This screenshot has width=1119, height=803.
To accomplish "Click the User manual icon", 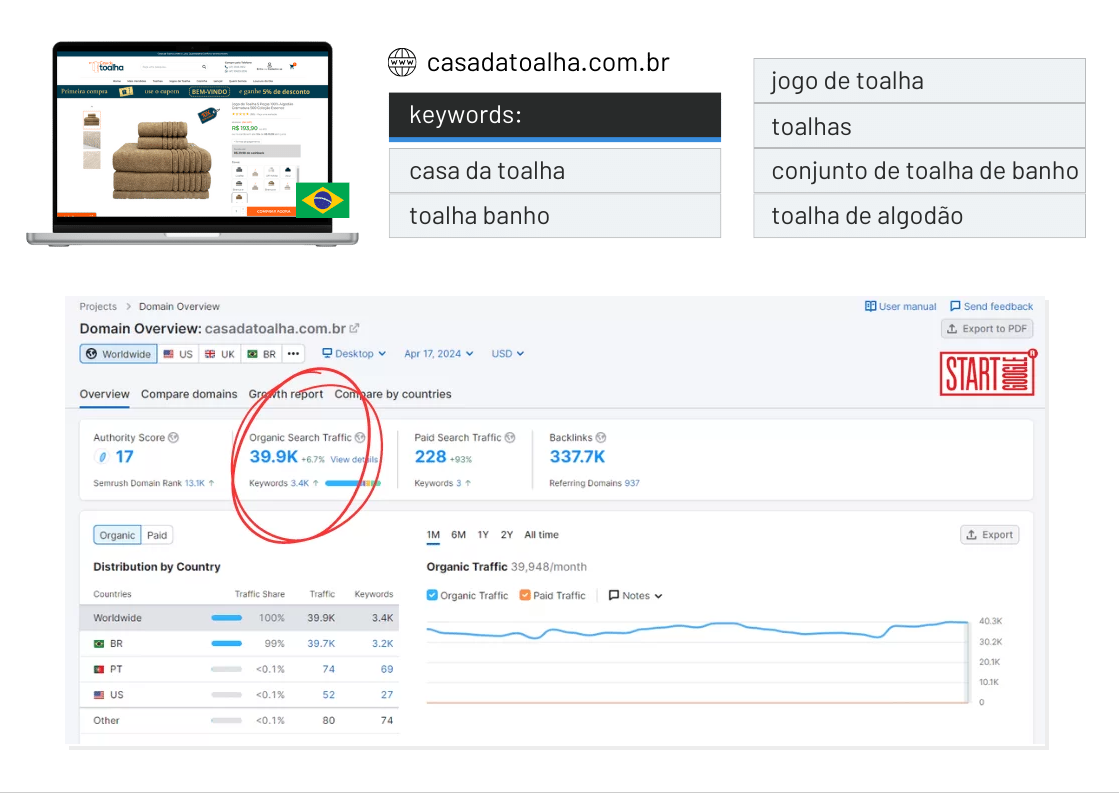I will pyautogui.click(x=870, y=306).
